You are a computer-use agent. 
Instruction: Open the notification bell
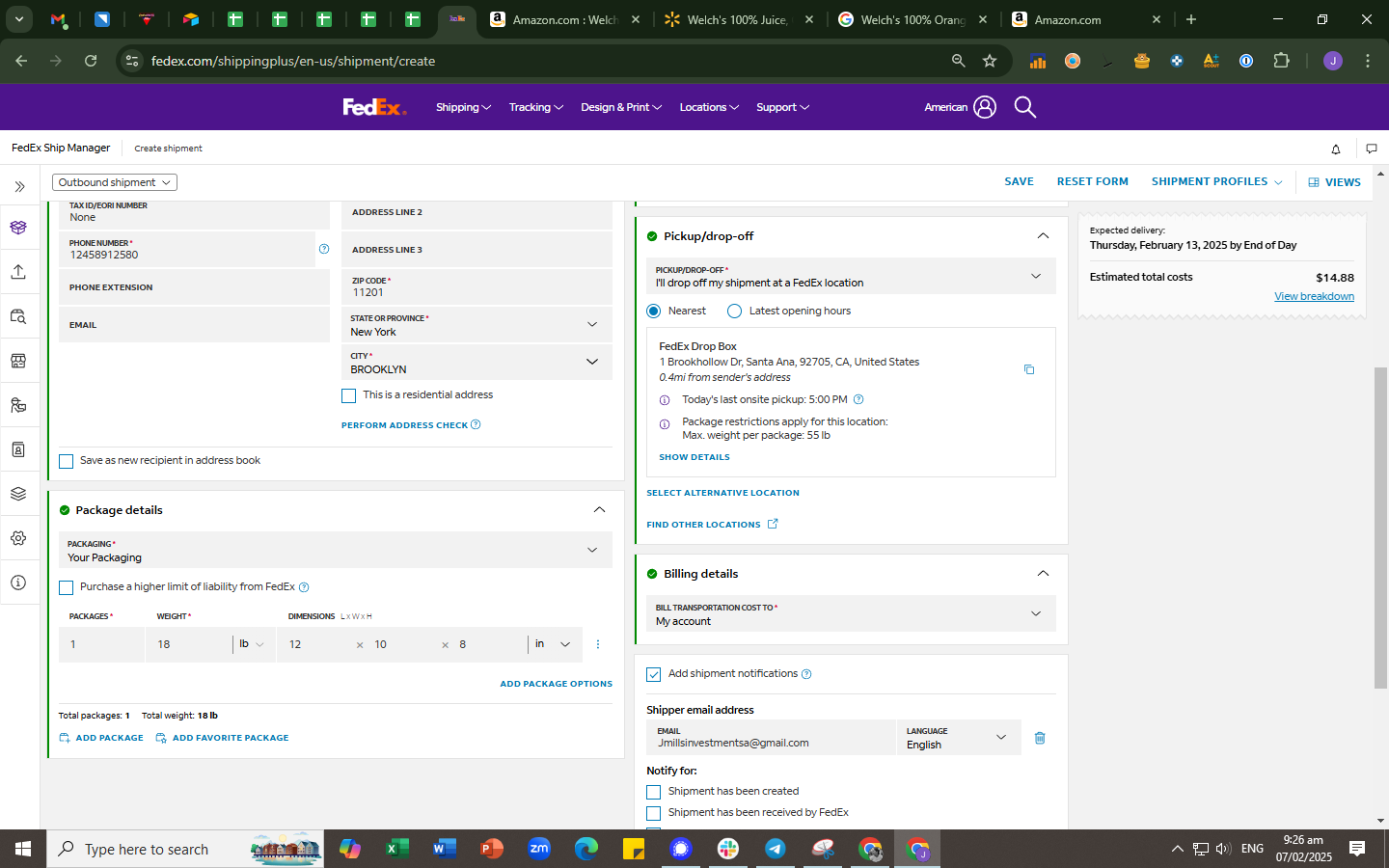(x=1336, y=149)
